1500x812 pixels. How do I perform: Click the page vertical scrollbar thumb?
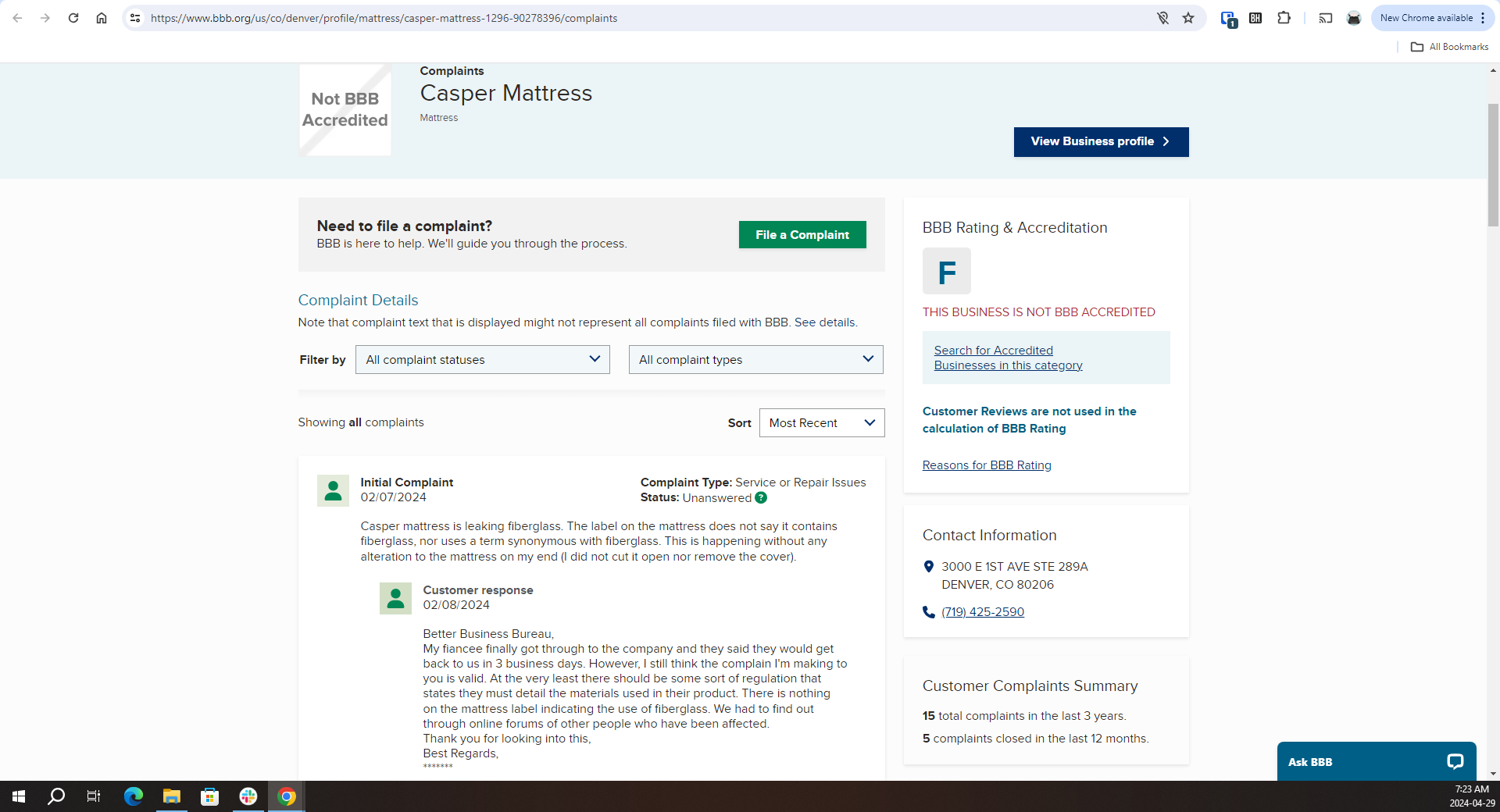coord(1493,164)
